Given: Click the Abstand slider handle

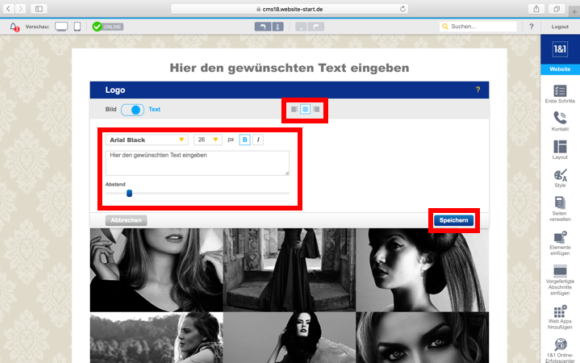Looking at the screenshot, I should pos(129,193).
